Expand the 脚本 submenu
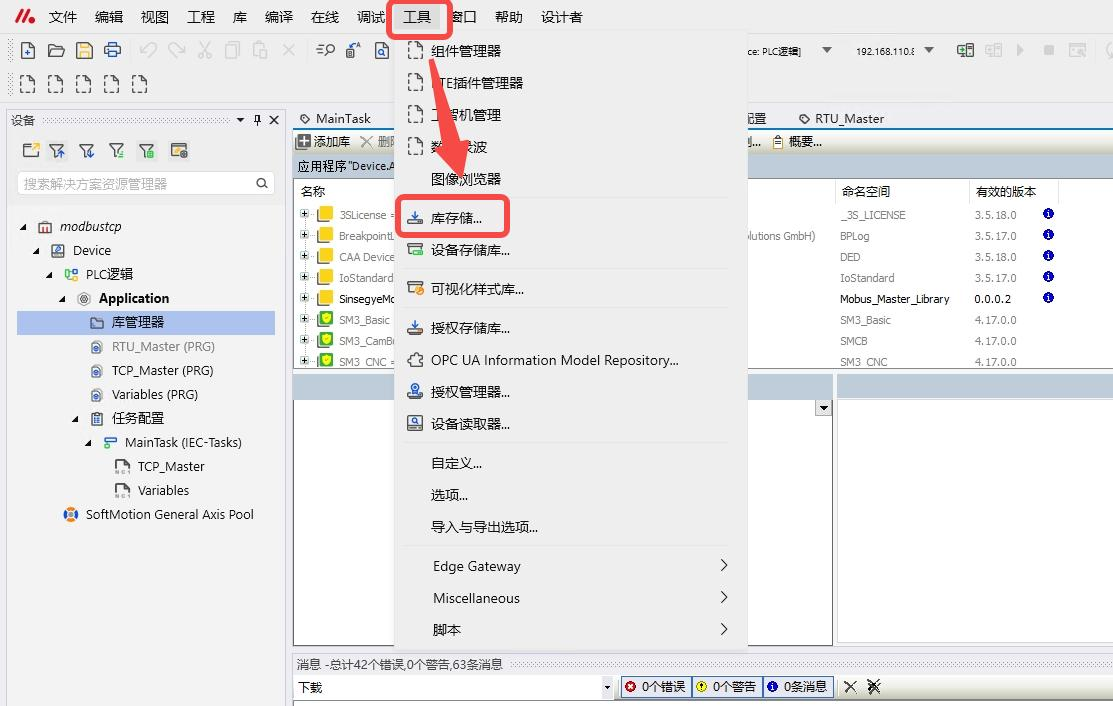This screenshot has width=1113, height=706. click(x=570, y=629)
